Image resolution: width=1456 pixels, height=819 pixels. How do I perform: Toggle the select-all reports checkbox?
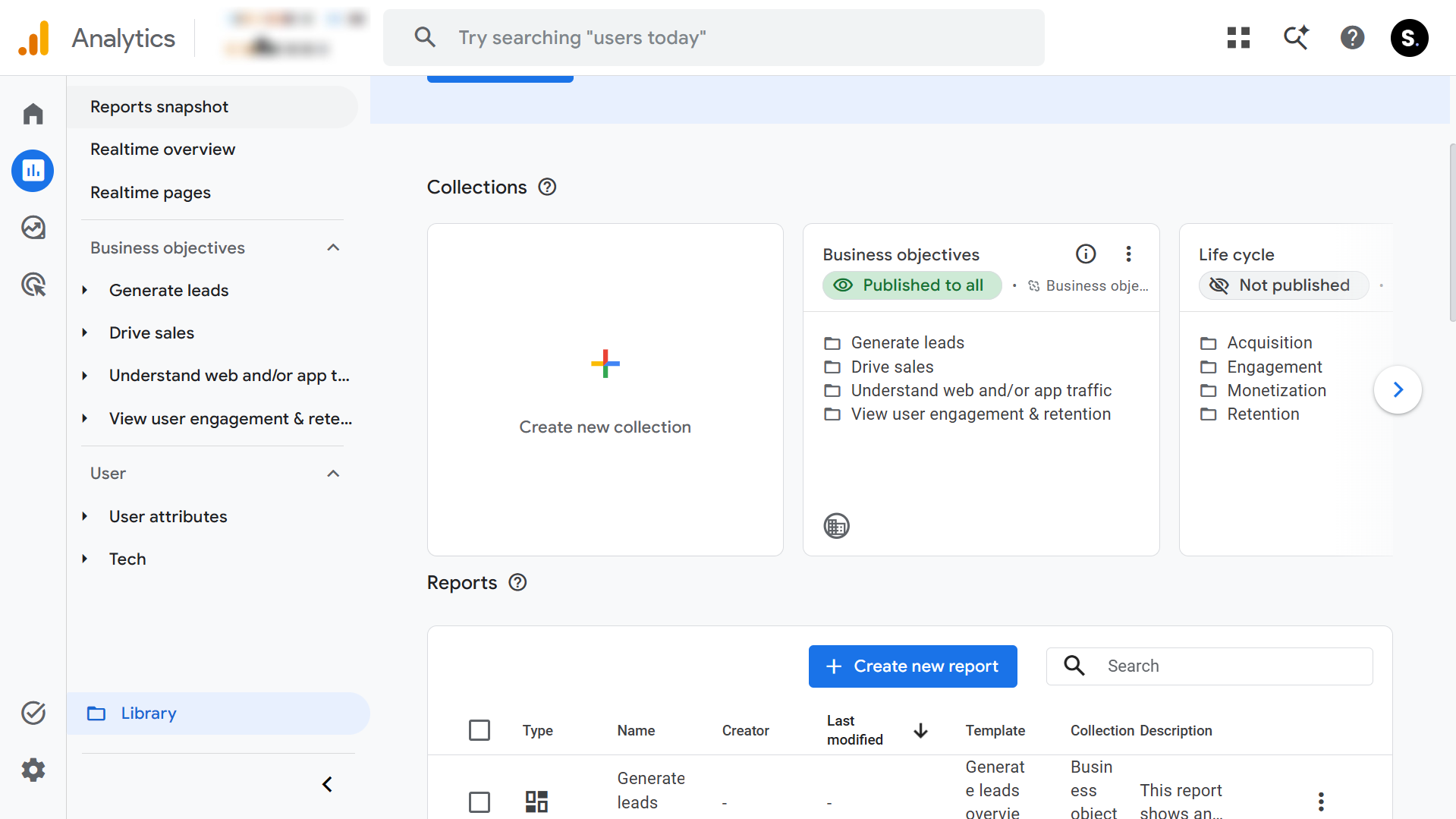480,730
